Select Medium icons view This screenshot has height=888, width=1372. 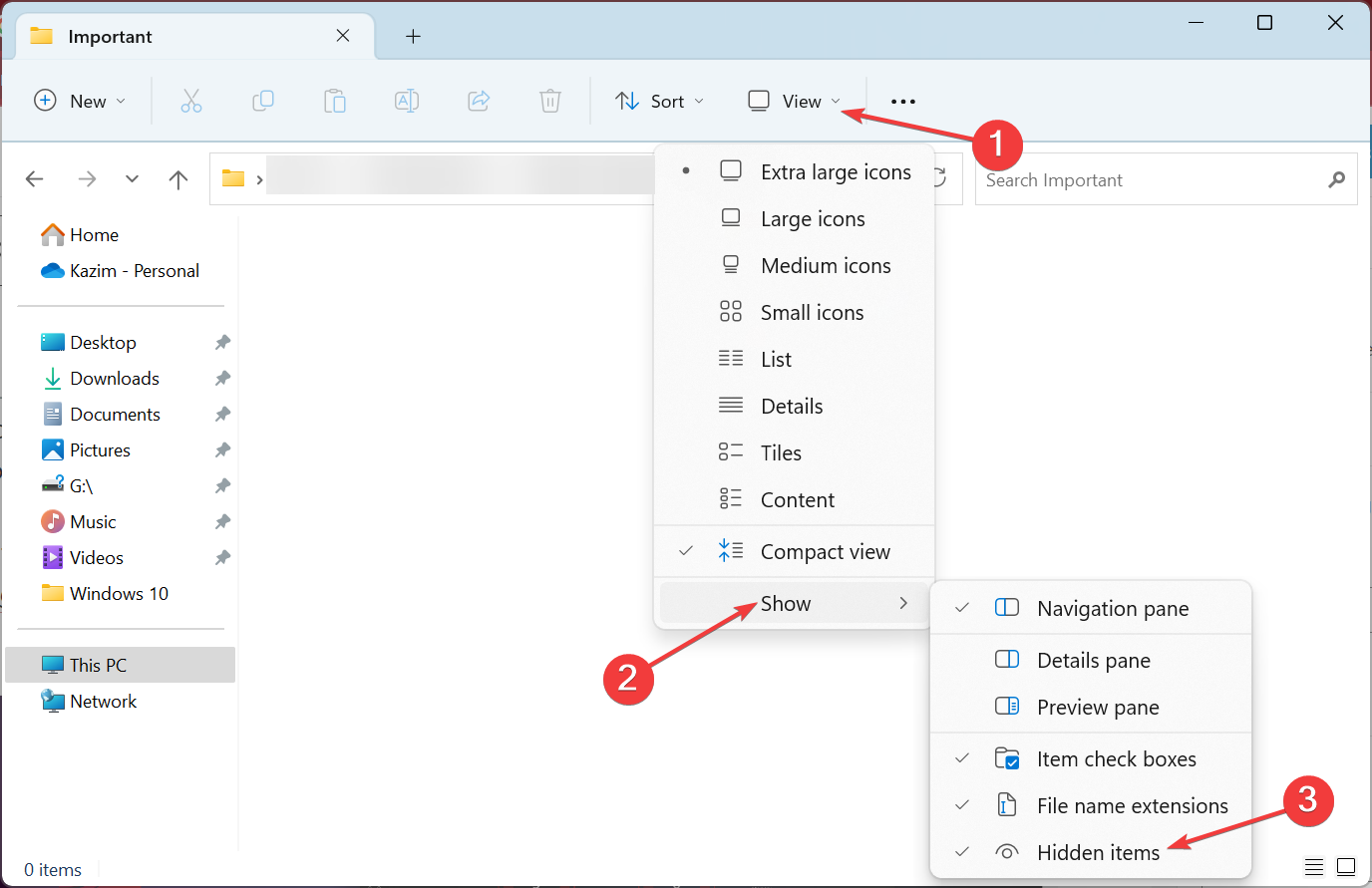click(795, 266)
